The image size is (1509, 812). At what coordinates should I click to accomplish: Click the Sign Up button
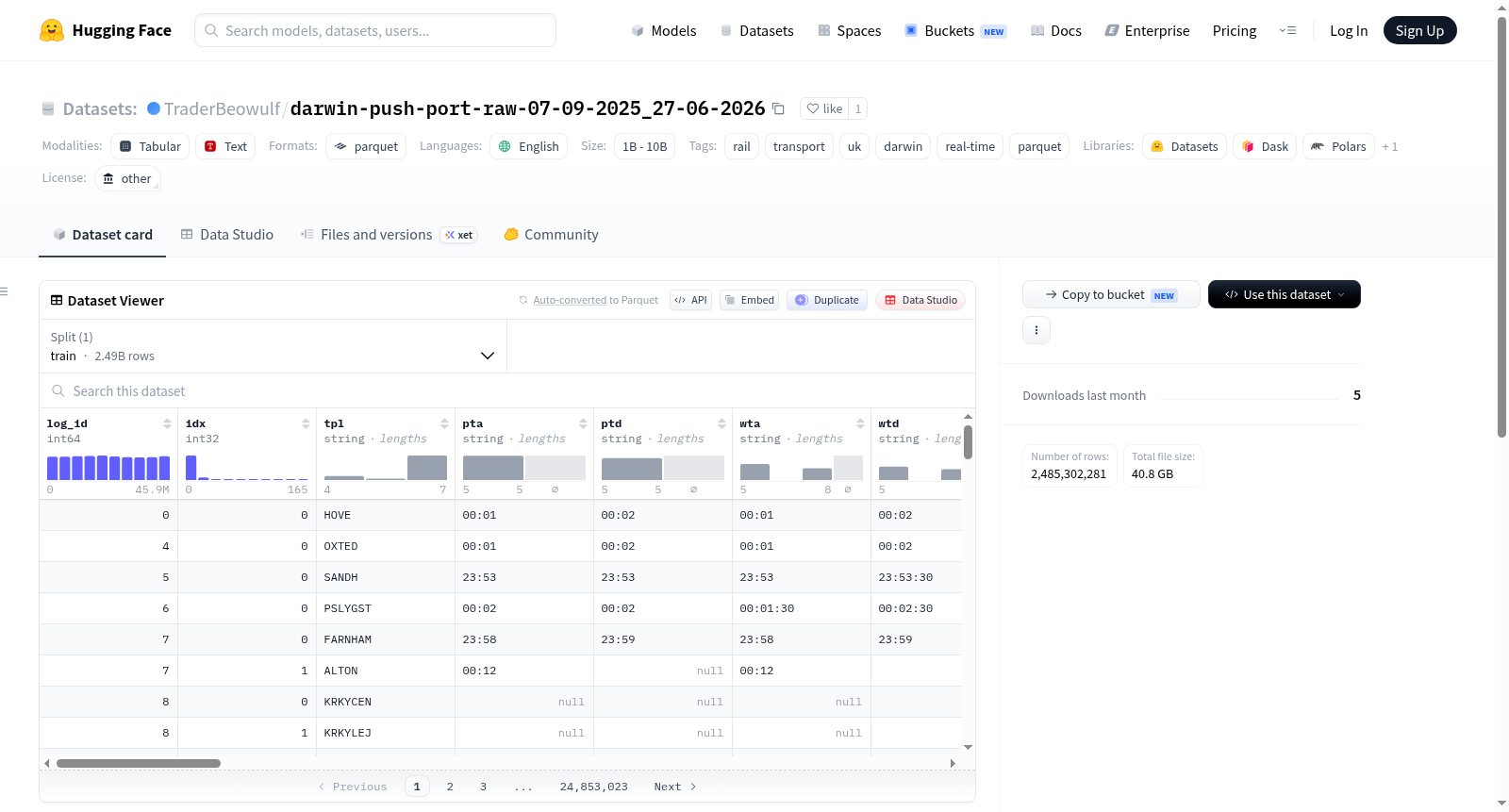tap(1419, 30)
